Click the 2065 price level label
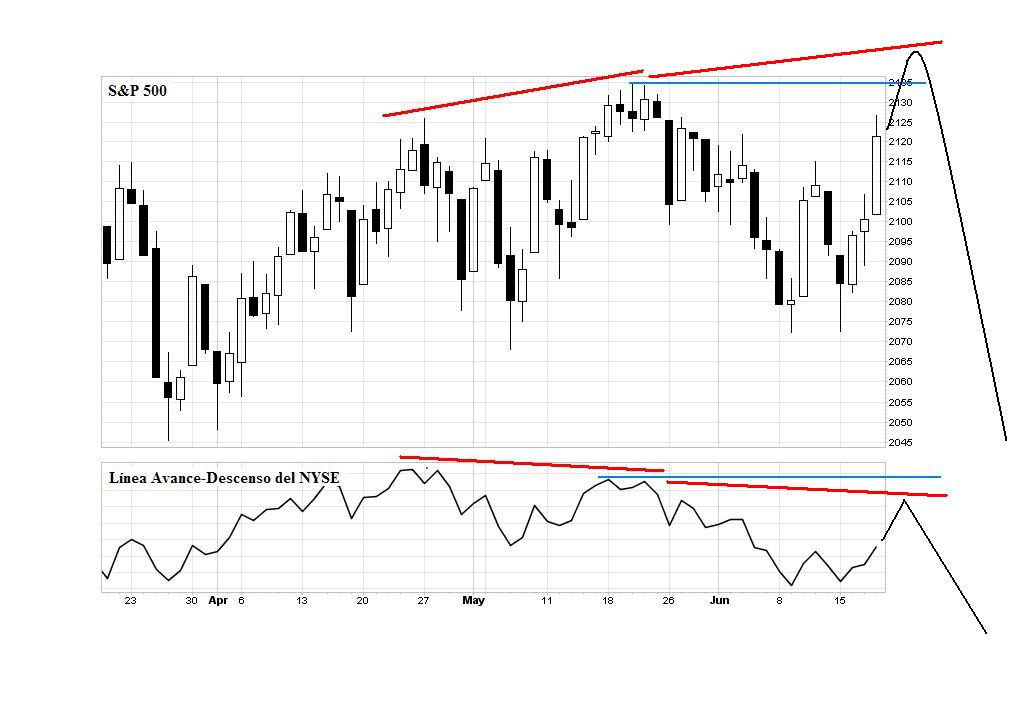 coord(901,362)
